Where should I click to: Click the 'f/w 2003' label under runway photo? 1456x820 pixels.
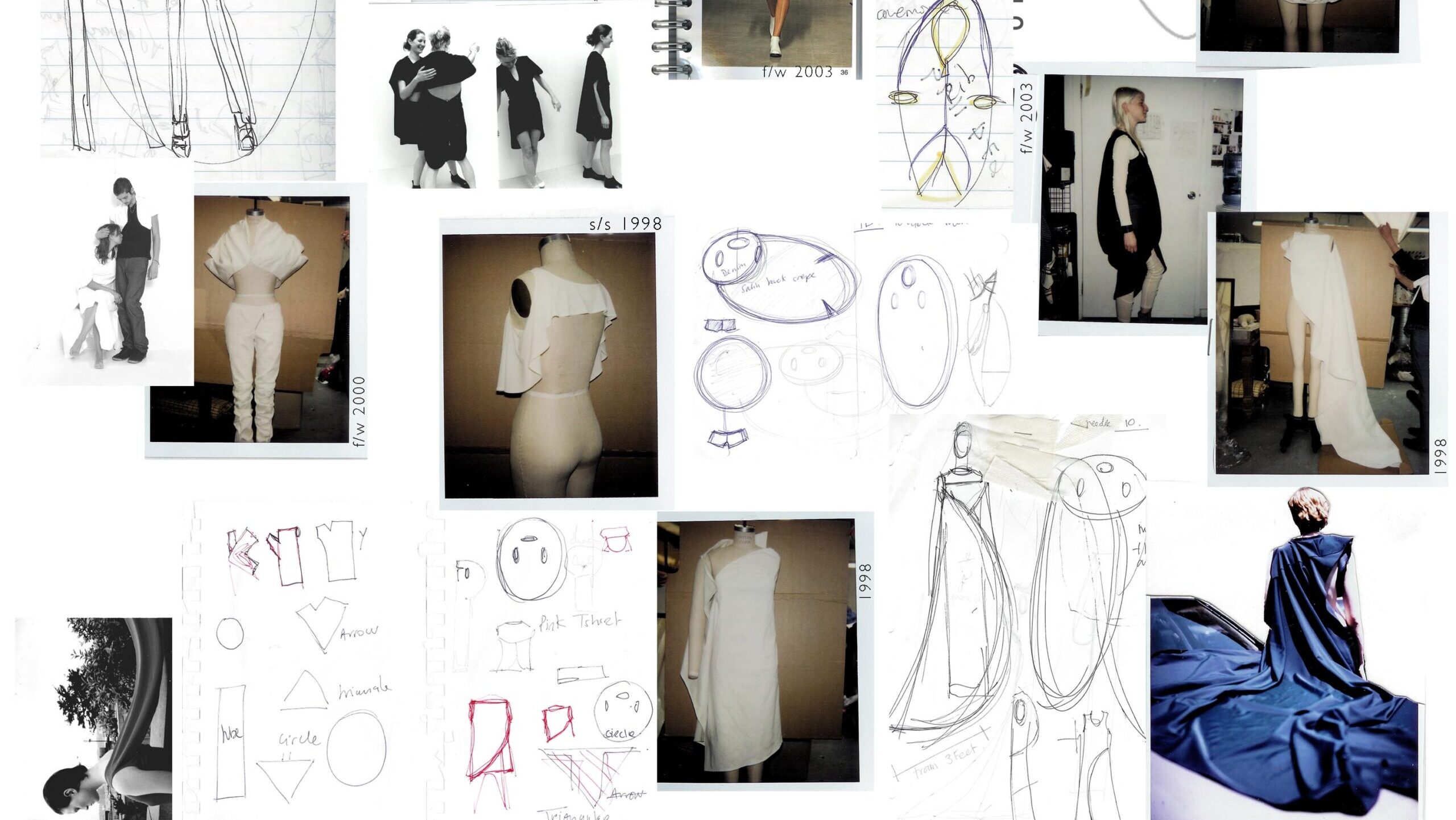(x=797, y=72)
